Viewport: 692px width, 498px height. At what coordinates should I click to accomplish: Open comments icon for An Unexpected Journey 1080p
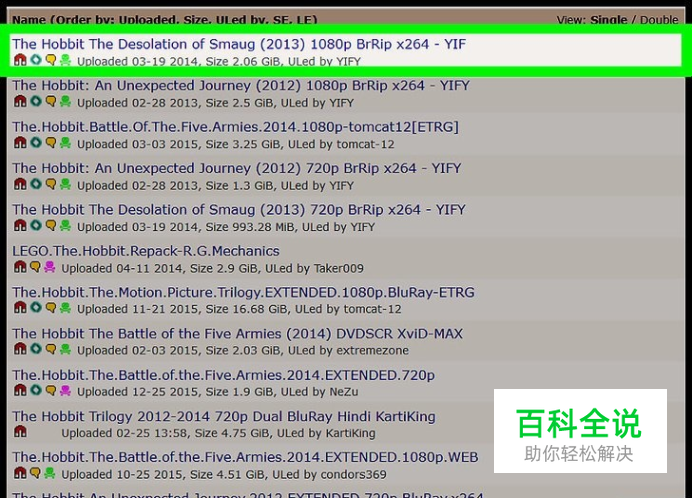coord(51,102)
